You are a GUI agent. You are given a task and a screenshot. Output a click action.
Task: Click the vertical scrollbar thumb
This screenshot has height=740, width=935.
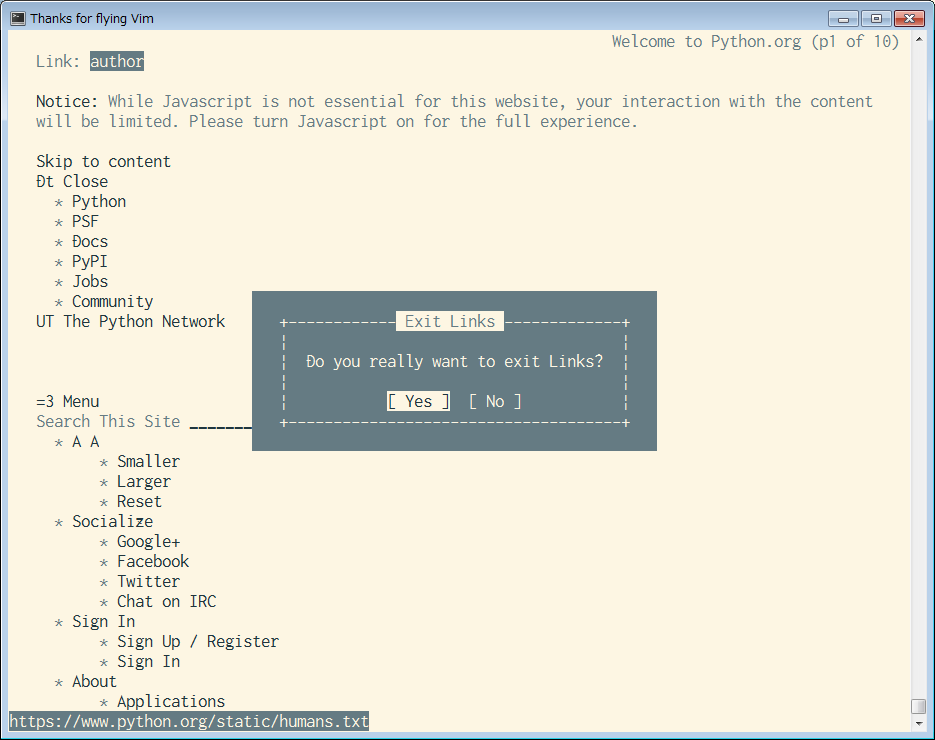pyautogui.click(x=918, y=705)
